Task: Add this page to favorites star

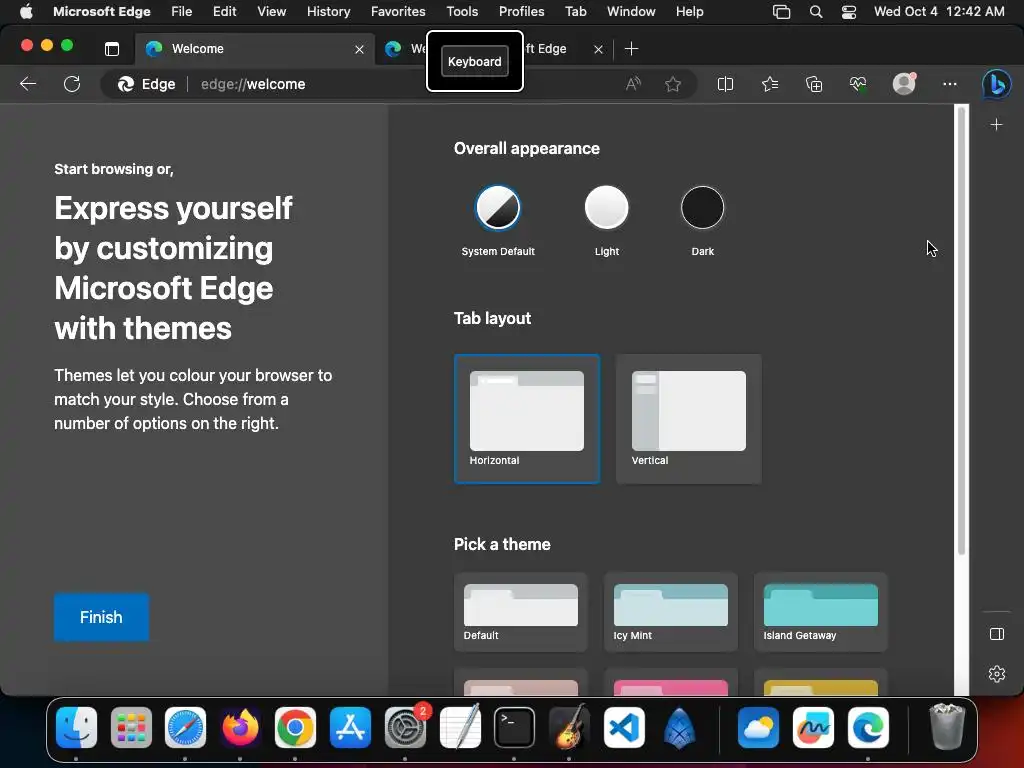Action: 673,84
